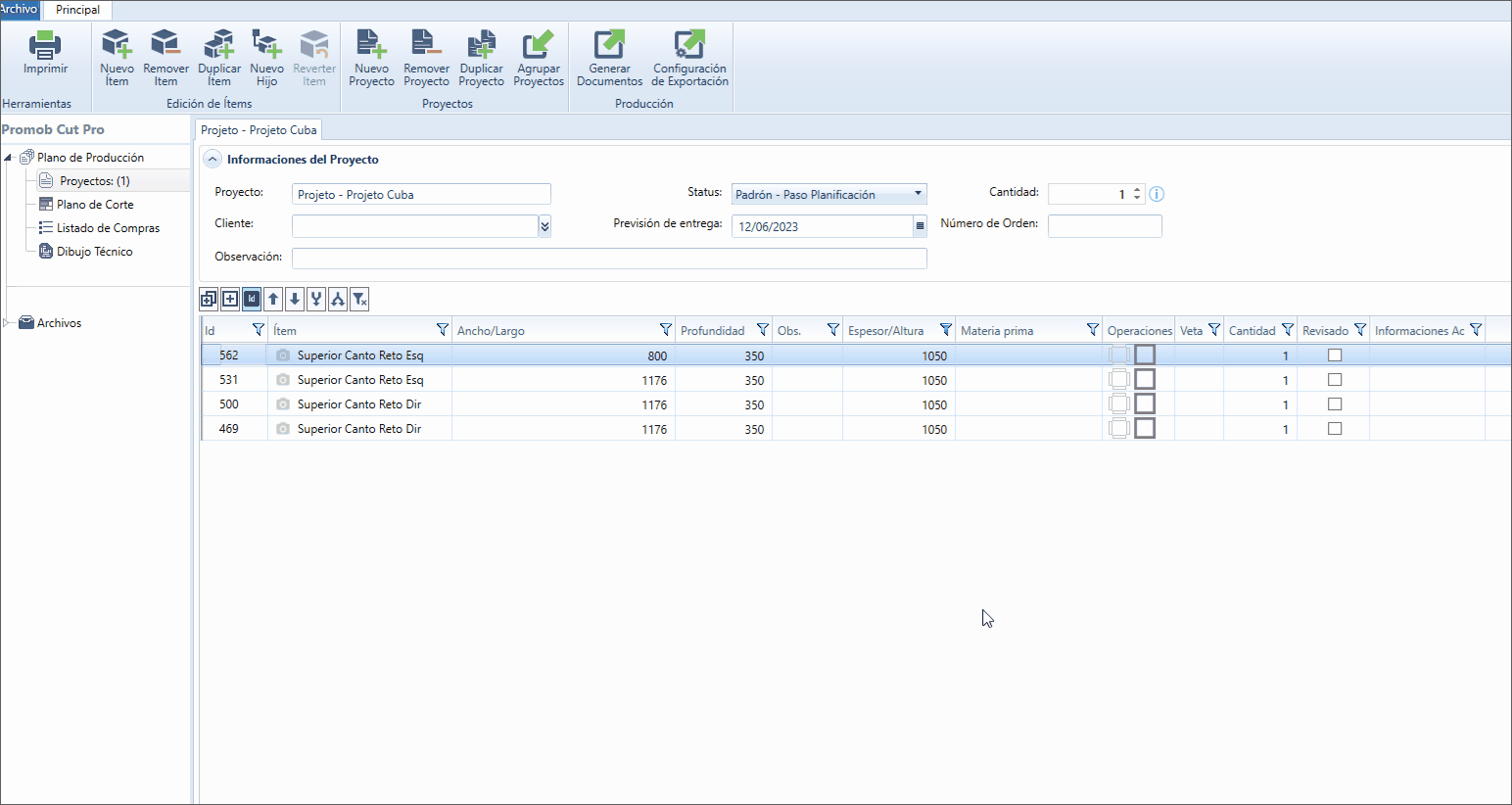
Task: Check Revisado for row 469
Action: (1335, 429)
